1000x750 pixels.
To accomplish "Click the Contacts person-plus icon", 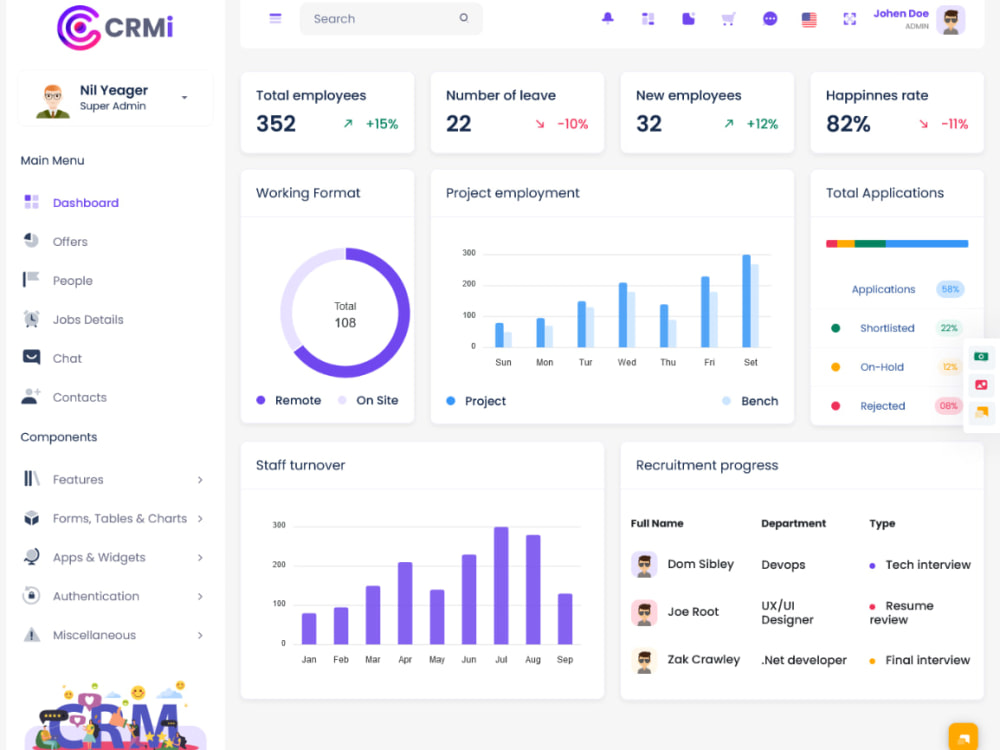I will point(31,396).
